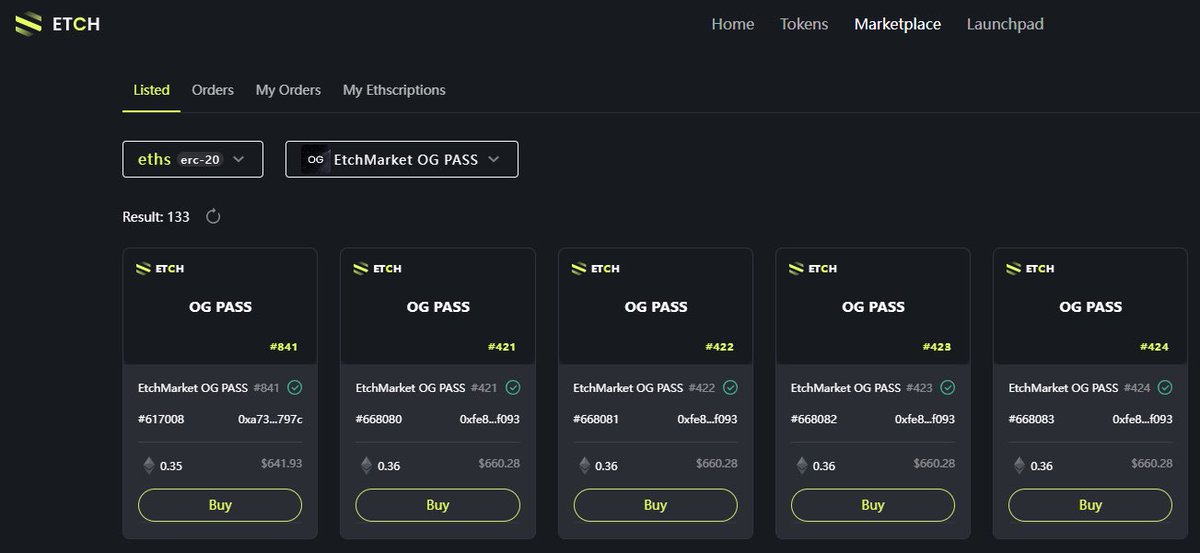Click the $641.93 price value
1200x553 pixels.
(x=281, y=464)
